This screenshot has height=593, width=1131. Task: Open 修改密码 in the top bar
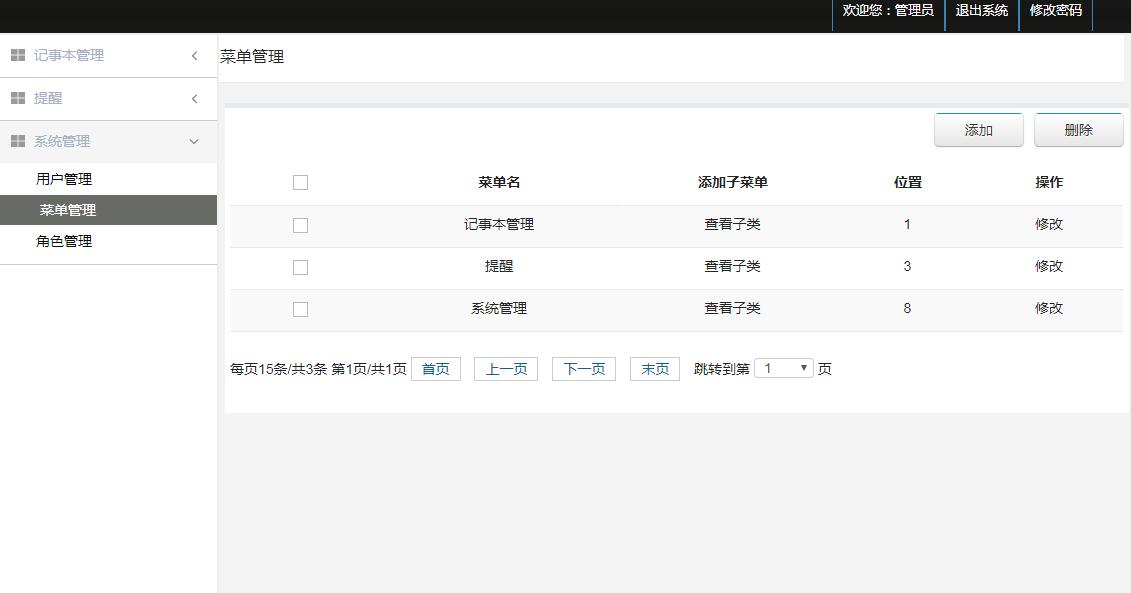tap(1055, 11)
